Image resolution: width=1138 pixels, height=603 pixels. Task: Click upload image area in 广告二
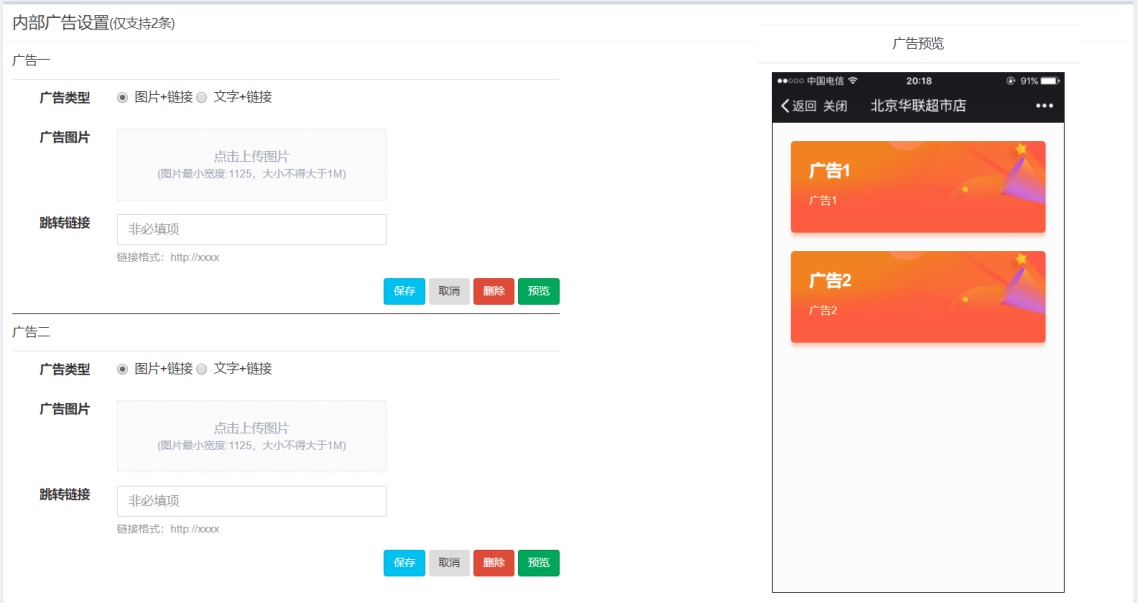(x=252, y=436)
